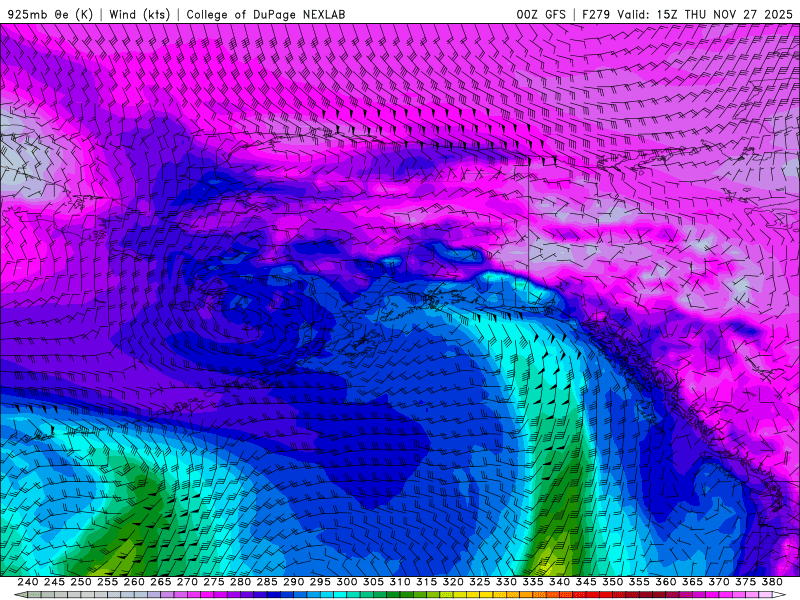Click the 275 legend number
The image size is (800, 600).
pyautogui.click(x=213, y=582)
